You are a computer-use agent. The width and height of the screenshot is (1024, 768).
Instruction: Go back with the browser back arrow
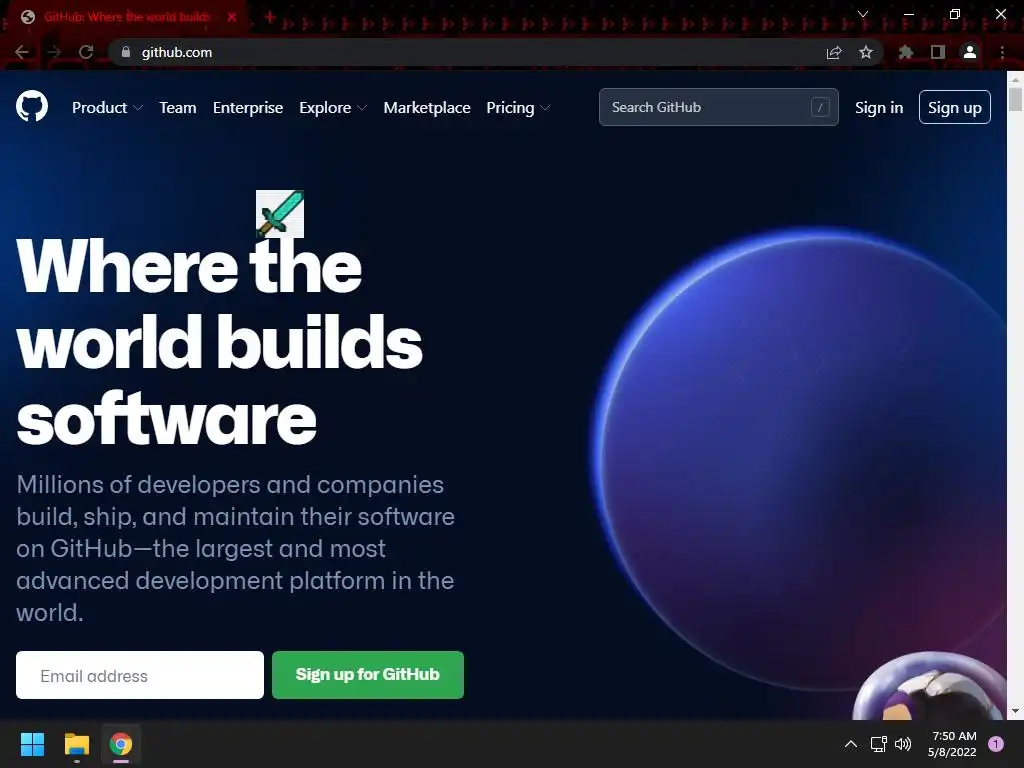pyautogui.click(x=22, y=52)
